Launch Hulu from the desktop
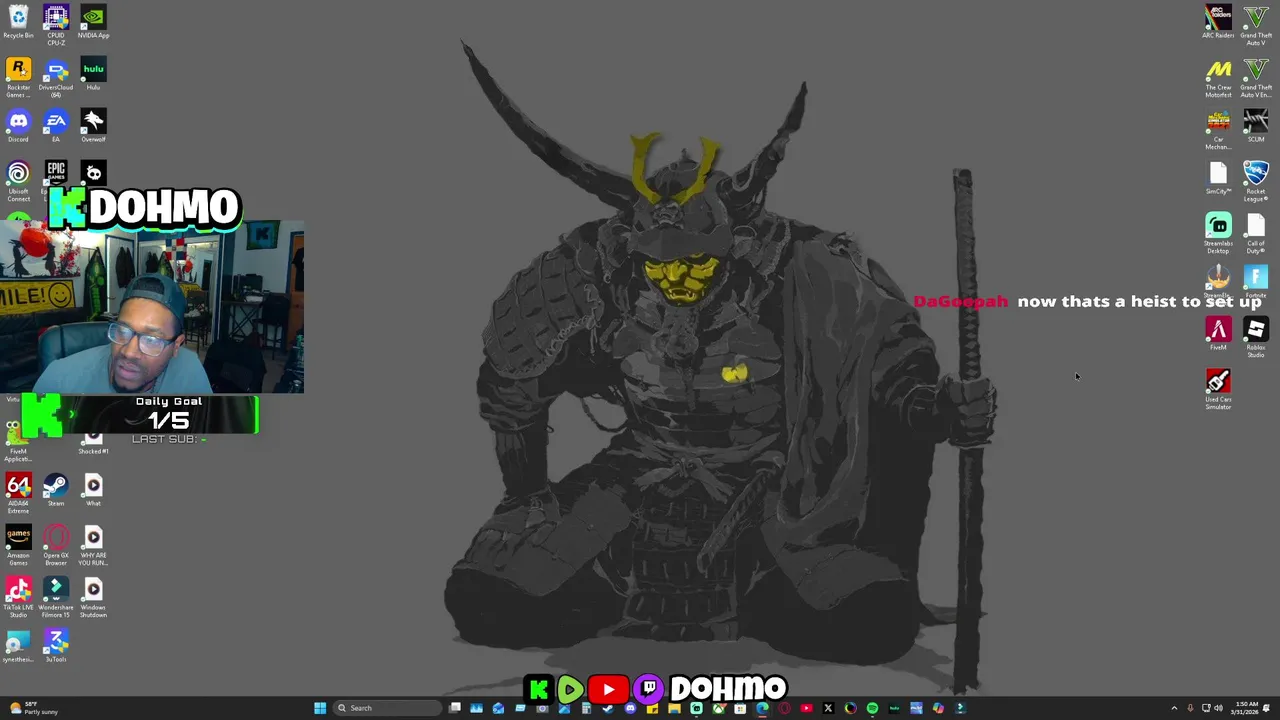 coord(93,74)
